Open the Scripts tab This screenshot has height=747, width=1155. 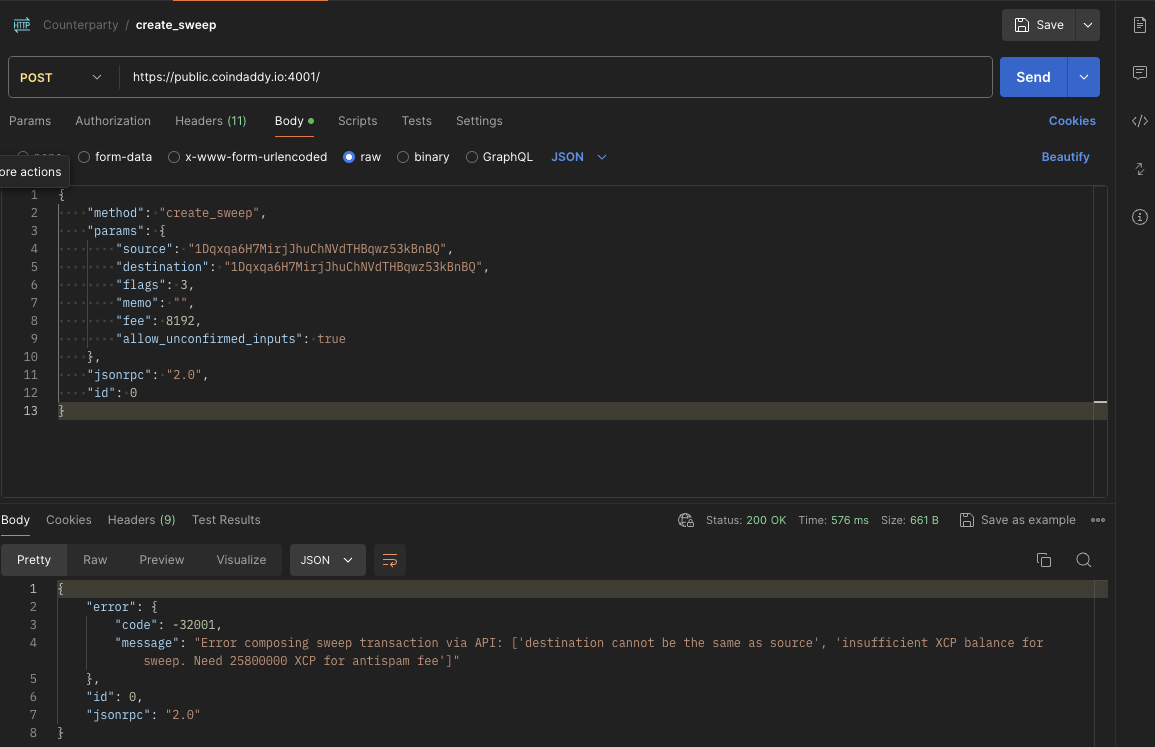point(357,121)
